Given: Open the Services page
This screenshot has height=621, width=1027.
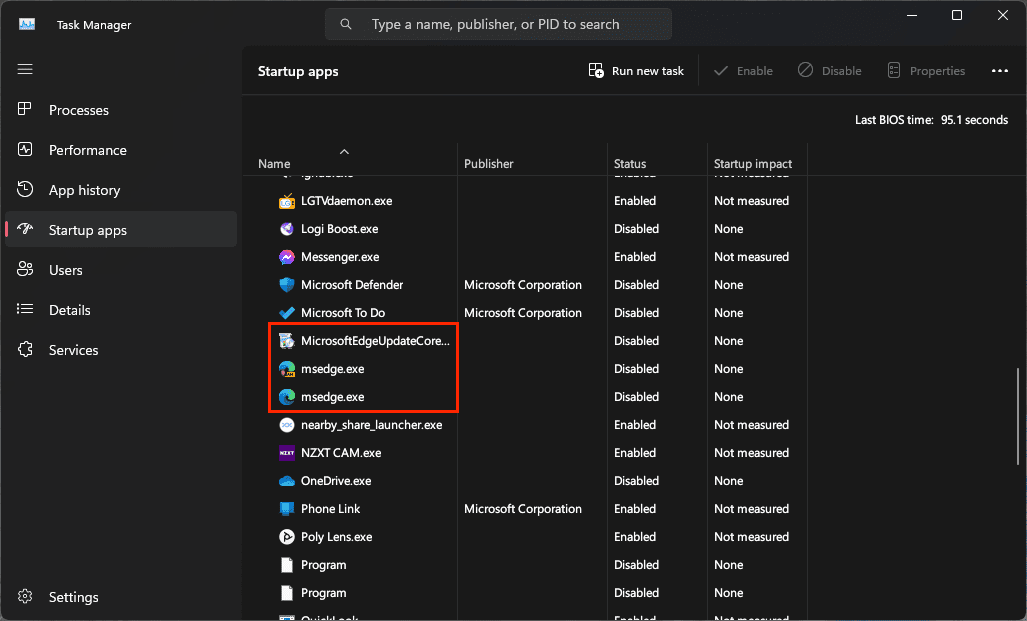Looking at the screenshot, I should point(121,350).
